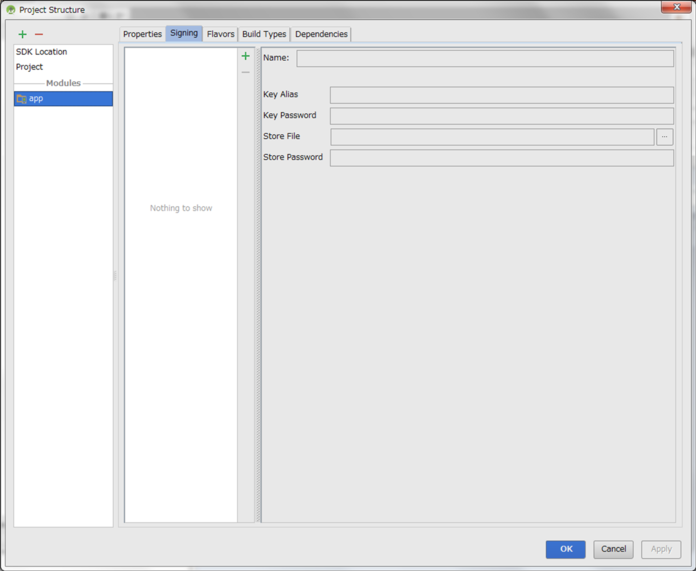The width and height of the screenshot is (696, 571).
Task: Click the Android Studio title bar icon
Action: pyautogui.click(x=11, y=9)
